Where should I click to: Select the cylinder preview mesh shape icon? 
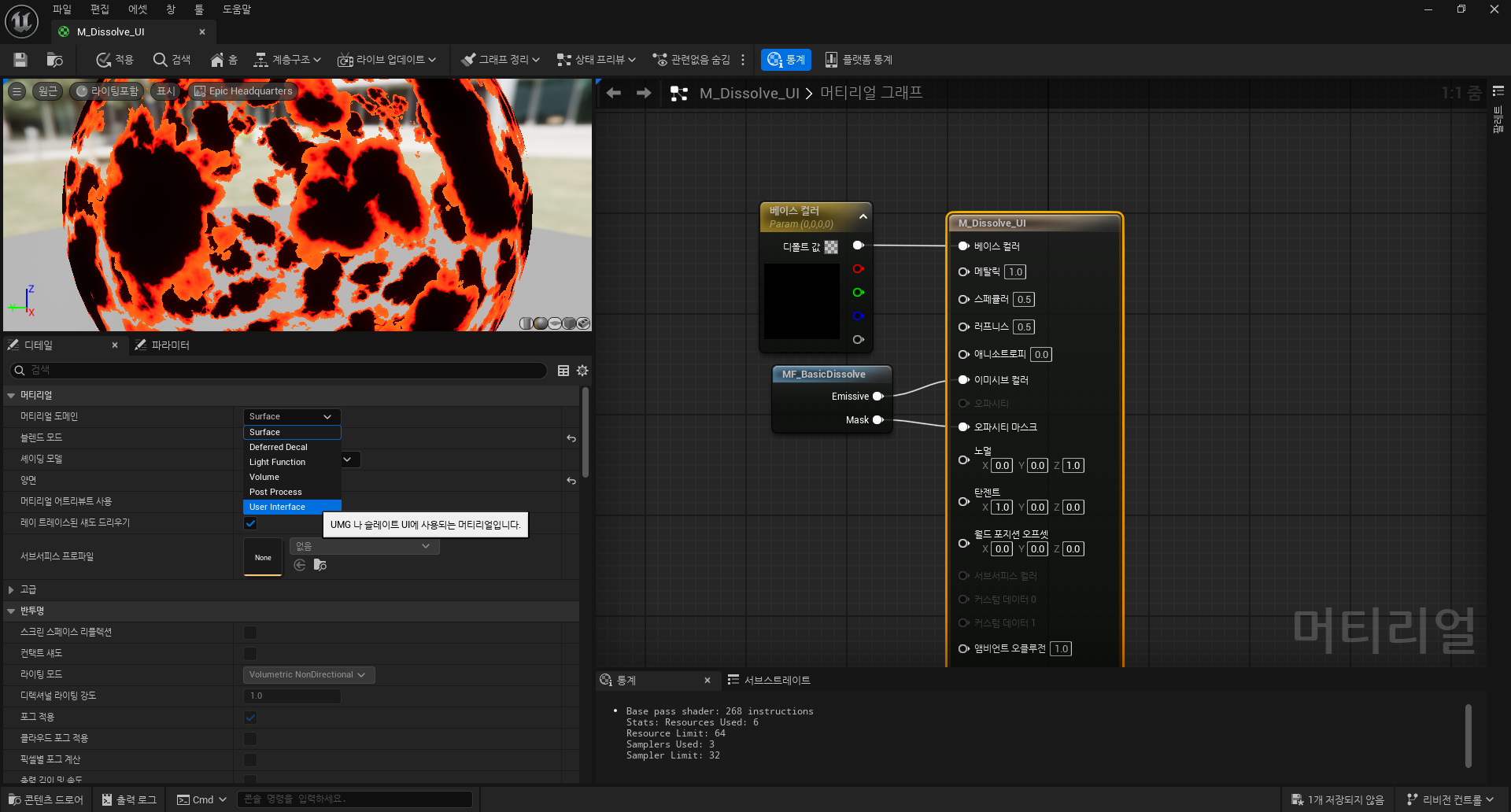coord(526,323)
